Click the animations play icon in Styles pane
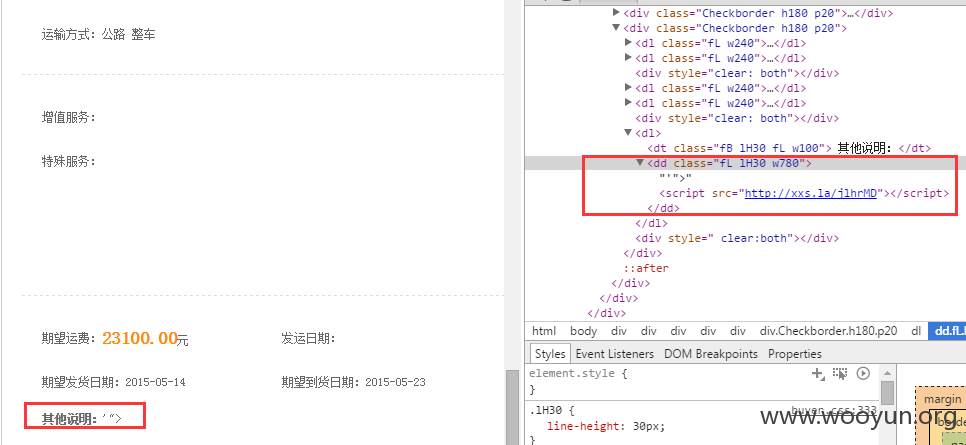 point(863,373)
